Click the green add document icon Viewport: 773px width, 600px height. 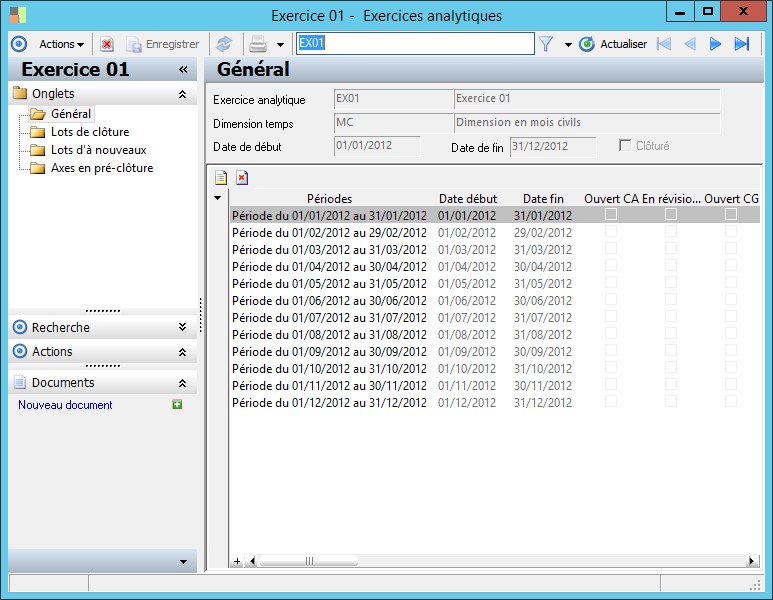177,404
